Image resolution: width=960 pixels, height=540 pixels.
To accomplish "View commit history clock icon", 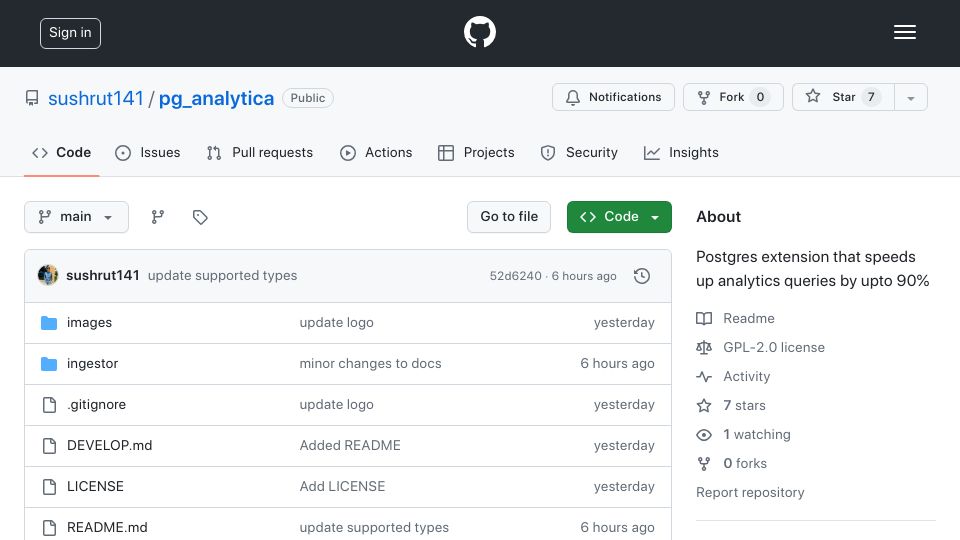I will (642, 276).
